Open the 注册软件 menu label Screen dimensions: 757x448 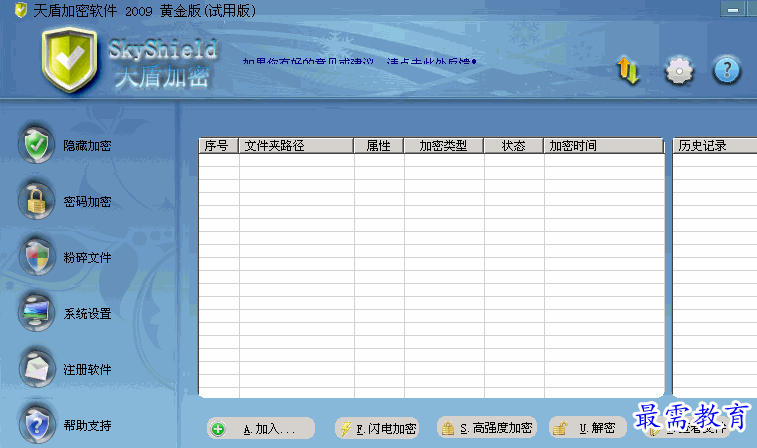pyautogui.click(x=87, y=370)
